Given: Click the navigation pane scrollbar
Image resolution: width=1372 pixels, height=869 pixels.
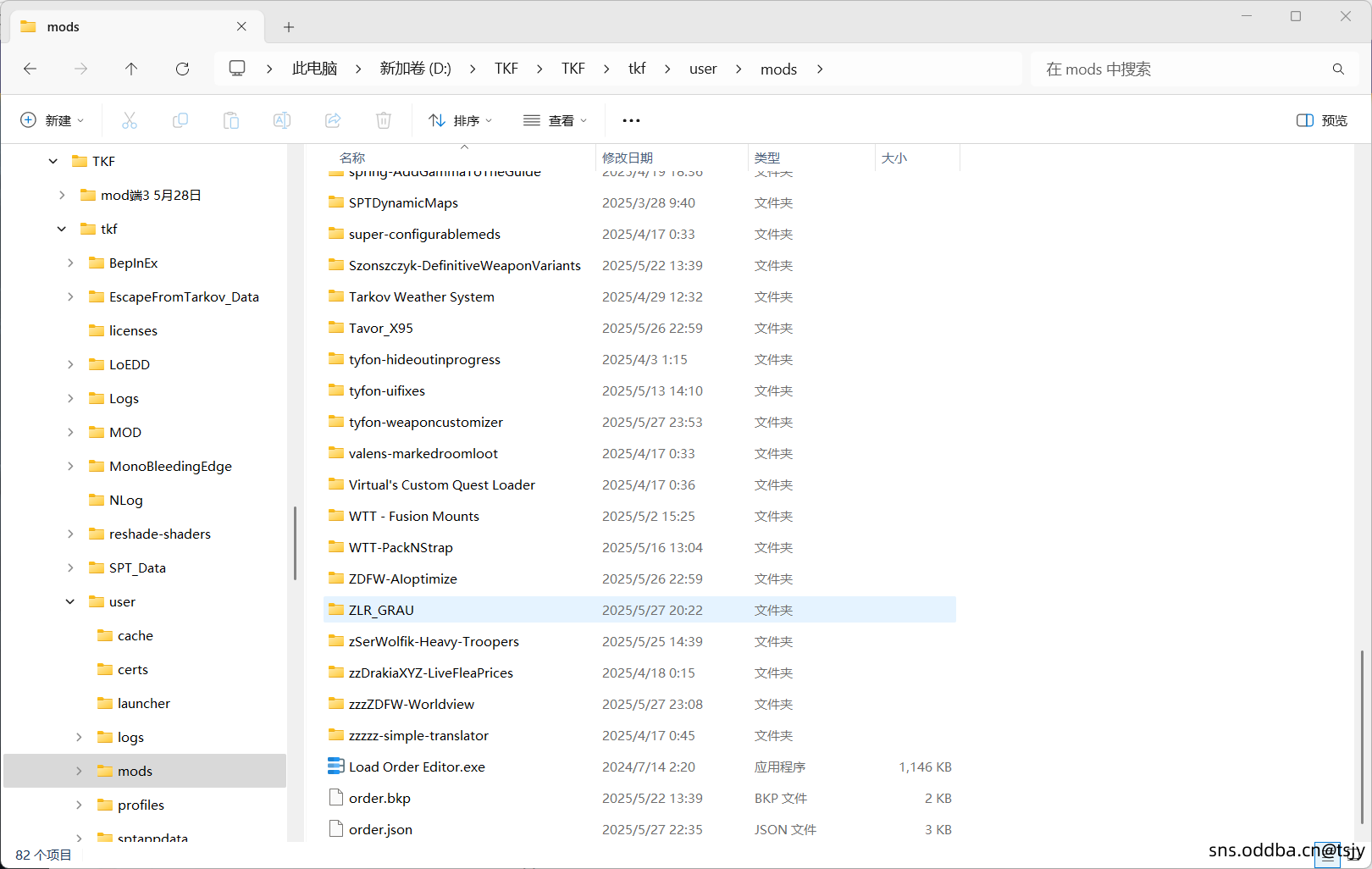Looking at the screenshot, I should (295, 543).
